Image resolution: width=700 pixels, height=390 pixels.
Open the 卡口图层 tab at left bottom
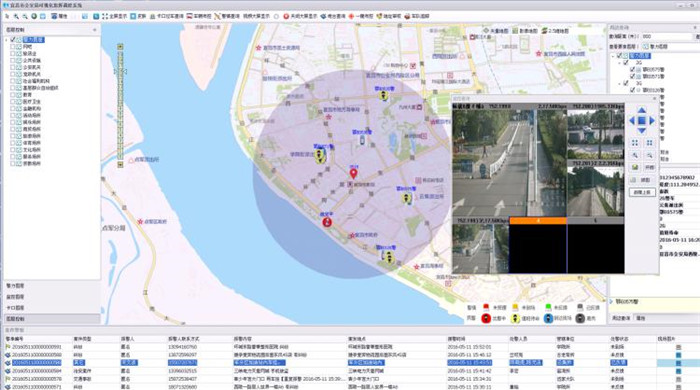coord(52,308)
